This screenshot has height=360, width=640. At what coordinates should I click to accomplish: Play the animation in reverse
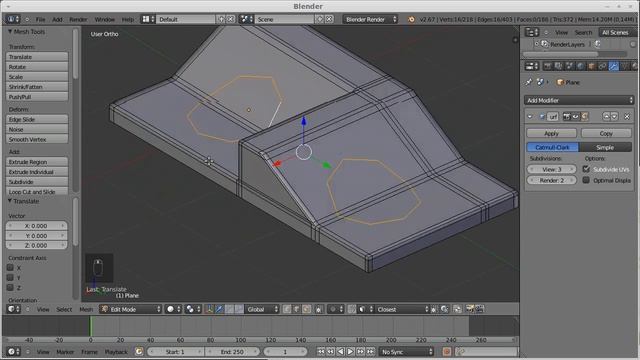point(340,351)
